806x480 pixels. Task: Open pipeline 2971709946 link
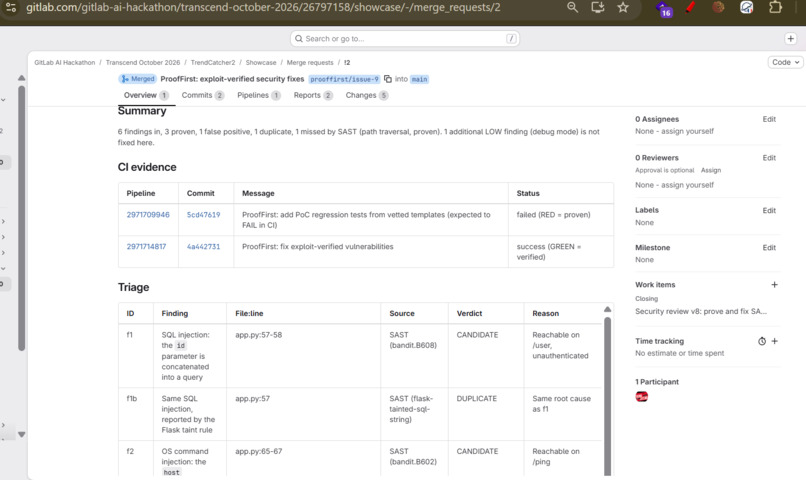[x=148, y=215]
